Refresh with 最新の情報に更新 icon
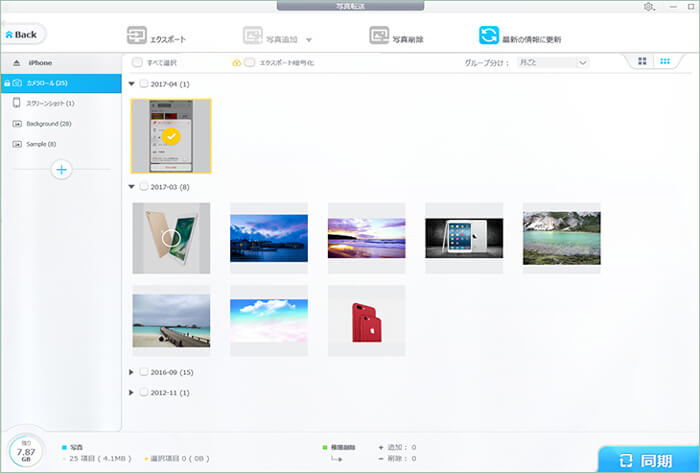This screenshot has width=700, height=473. [489, 37]
